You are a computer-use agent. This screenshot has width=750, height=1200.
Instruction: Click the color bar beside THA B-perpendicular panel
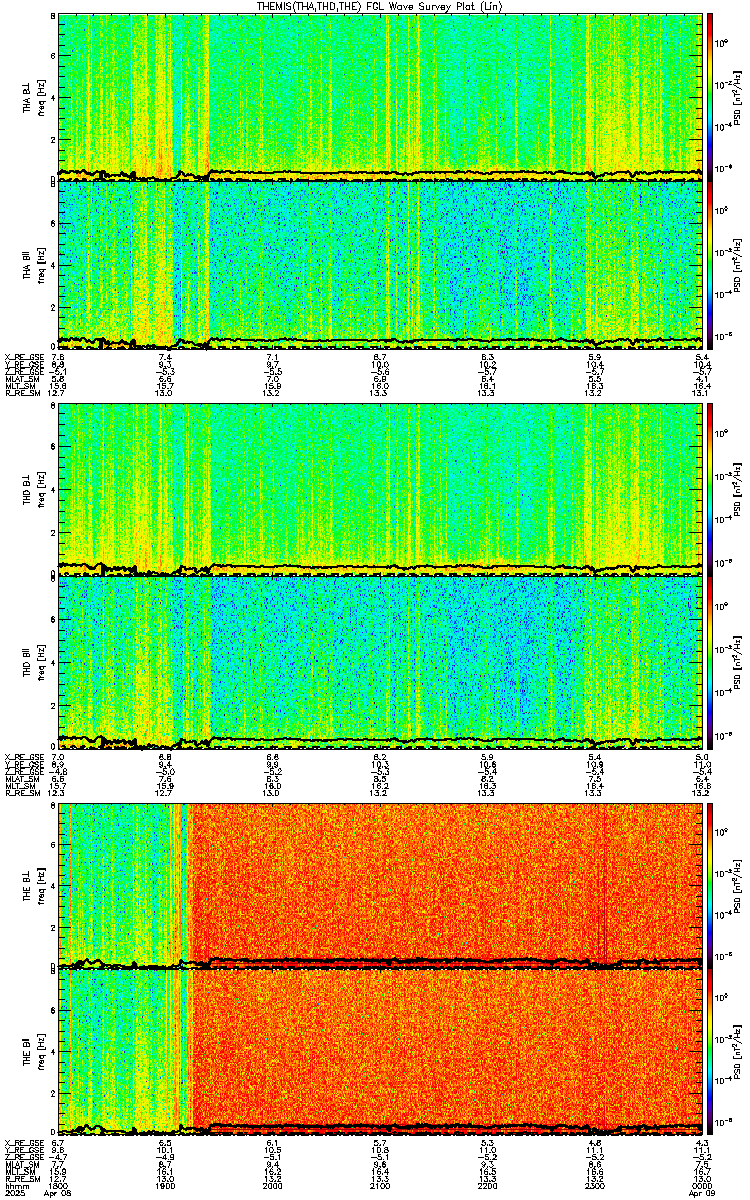click(x=711, y=97)
